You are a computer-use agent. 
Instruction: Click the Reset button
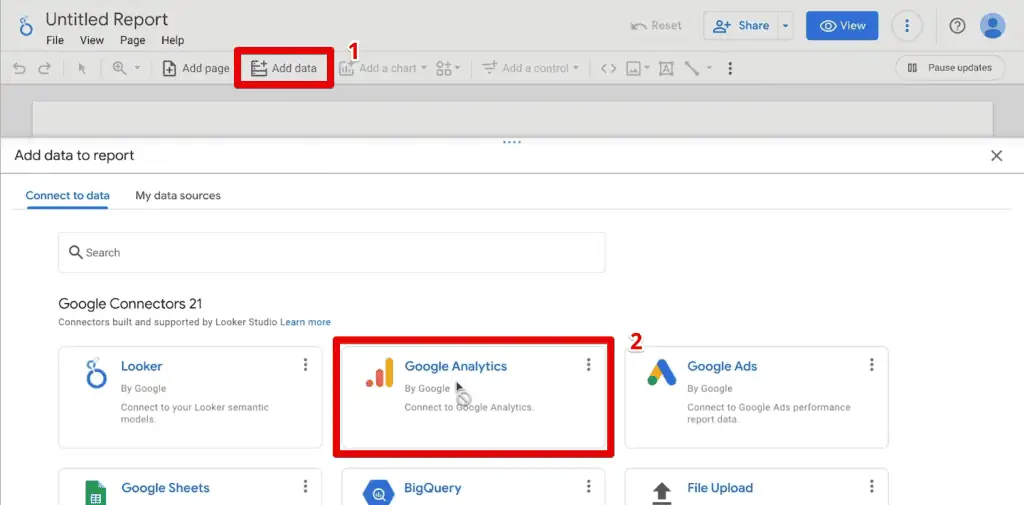click(656, 25)
